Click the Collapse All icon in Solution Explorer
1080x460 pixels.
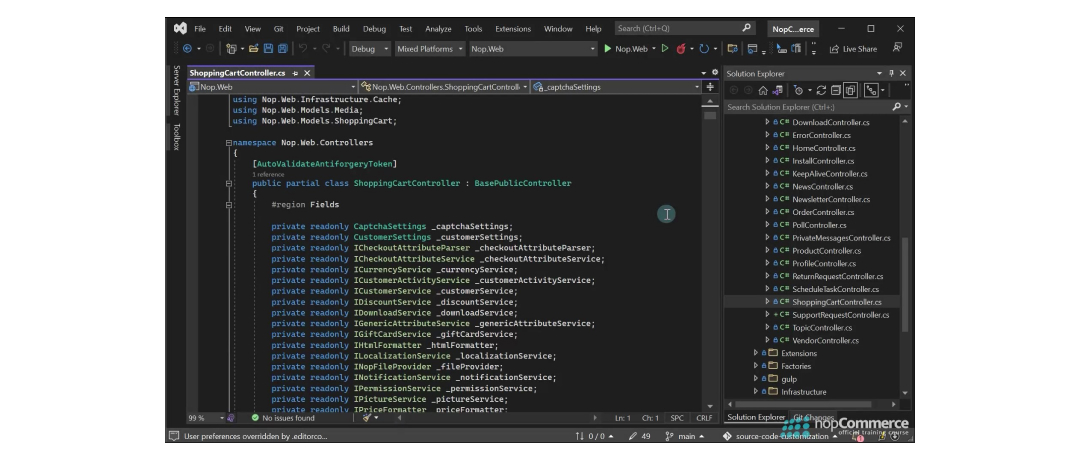(x=835, y=90)
